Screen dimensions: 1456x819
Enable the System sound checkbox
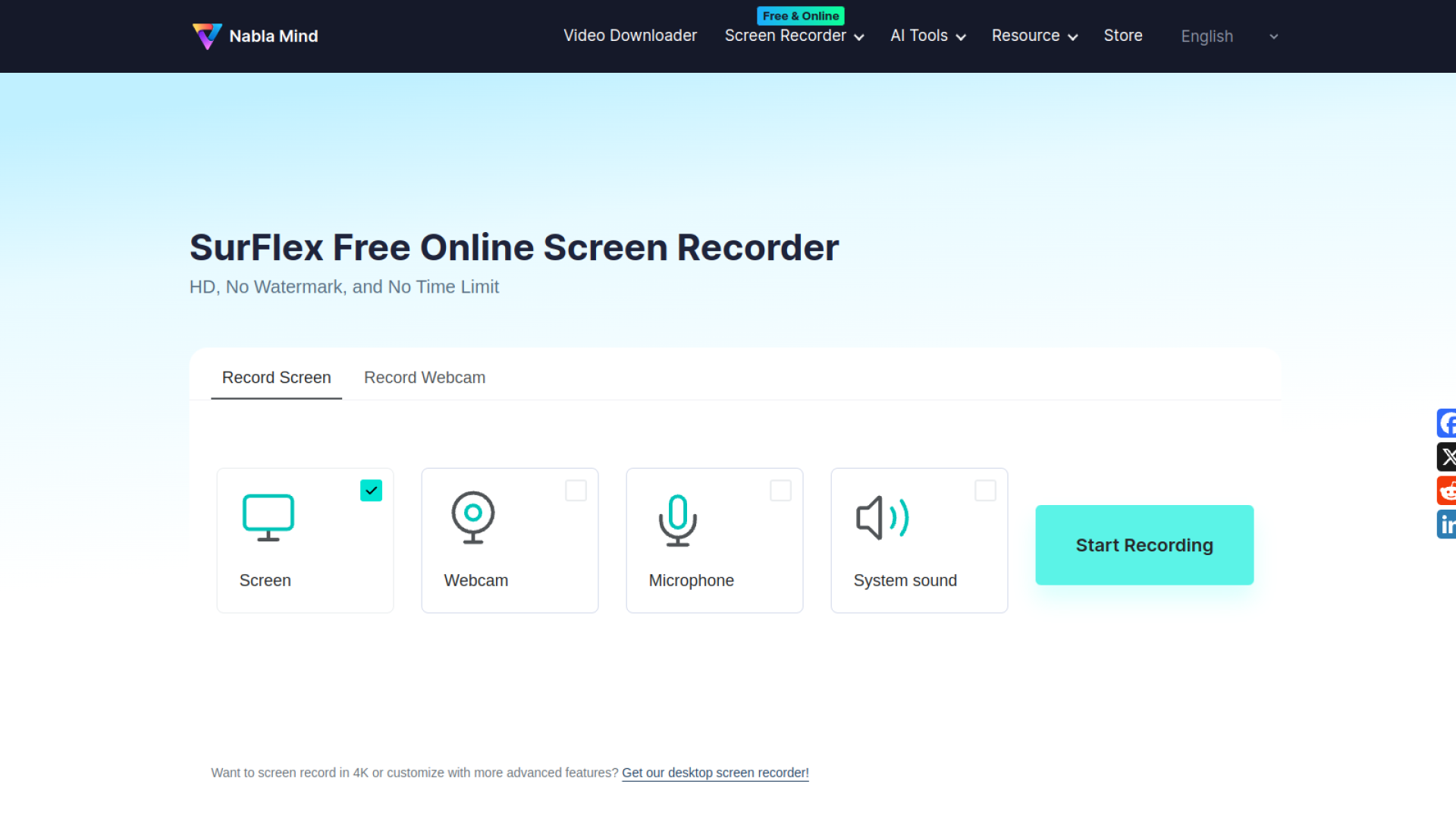(x=985, y=491)
